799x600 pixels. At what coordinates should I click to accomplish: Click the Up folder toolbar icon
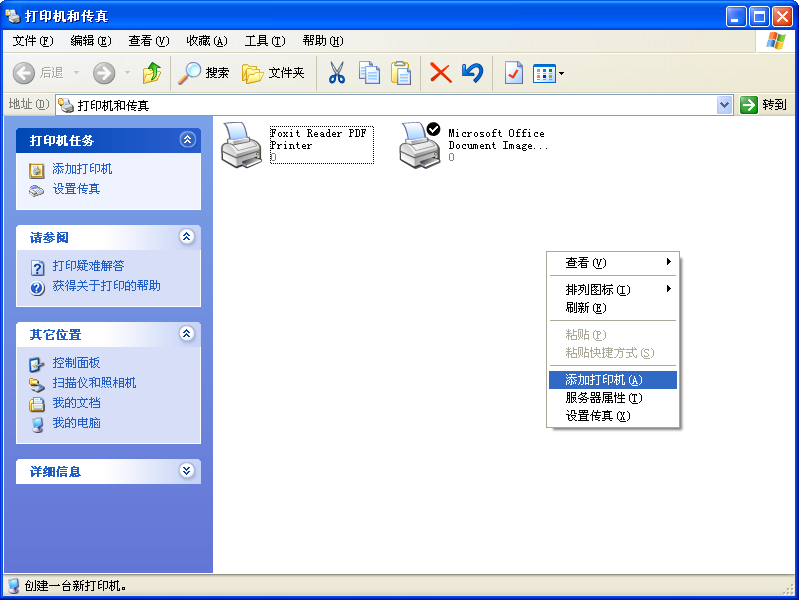(152, 73)
